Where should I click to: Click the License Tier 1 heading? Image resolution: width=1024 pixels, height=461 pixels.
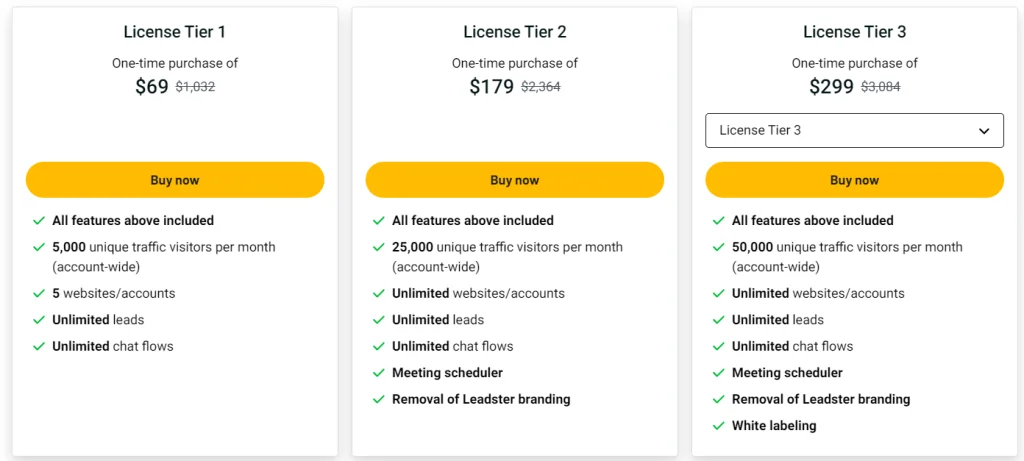[x=175, y=32]
